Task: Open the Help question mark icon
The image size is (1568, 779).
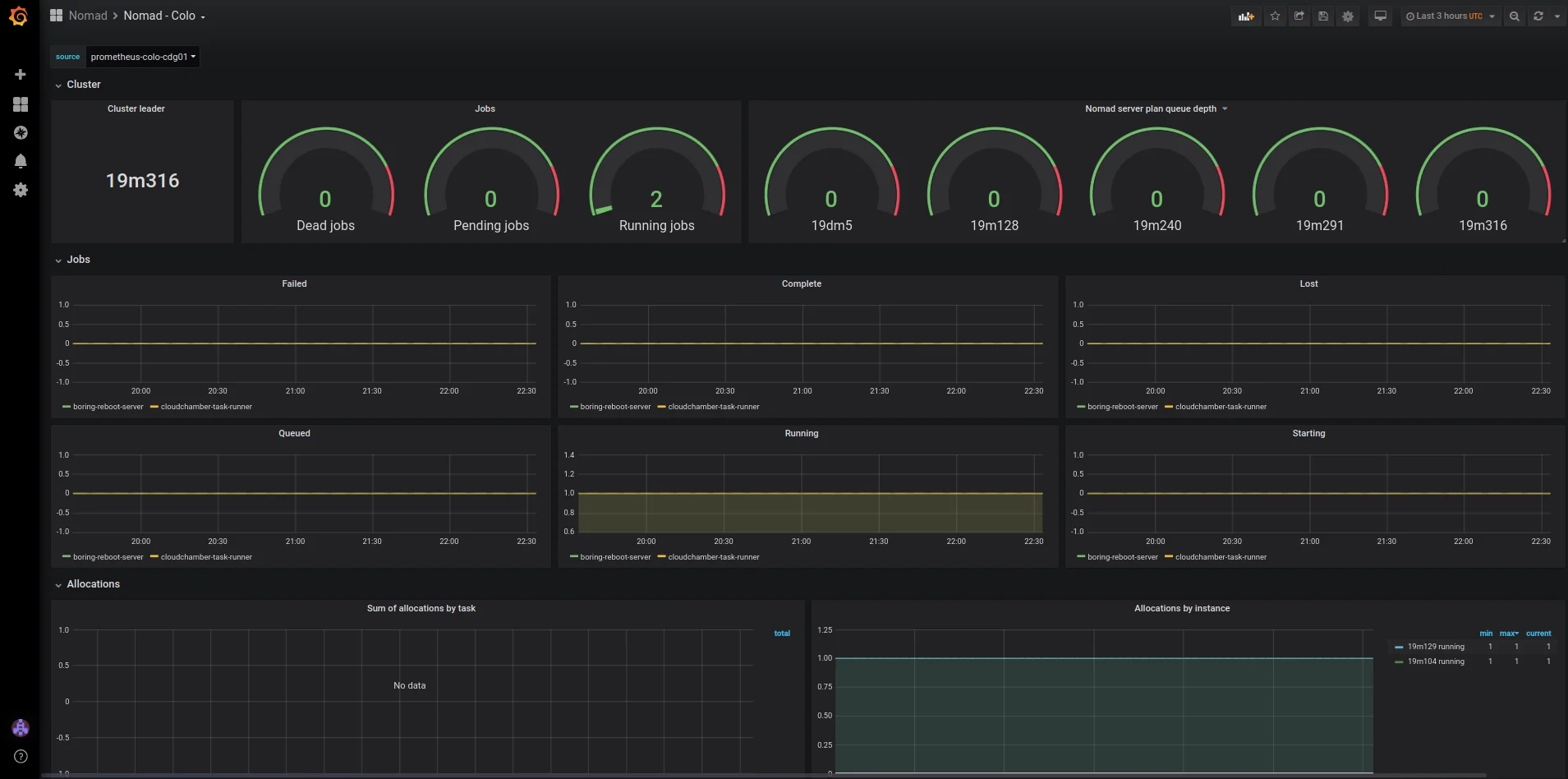Action: click(21, 756)
